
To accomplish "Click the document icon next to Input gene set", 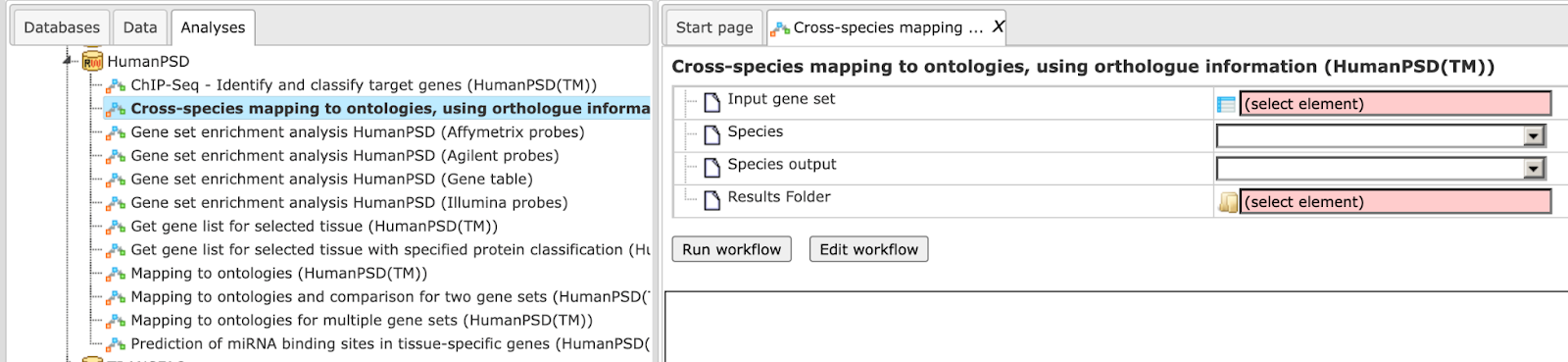I will (x=712, y=102).
